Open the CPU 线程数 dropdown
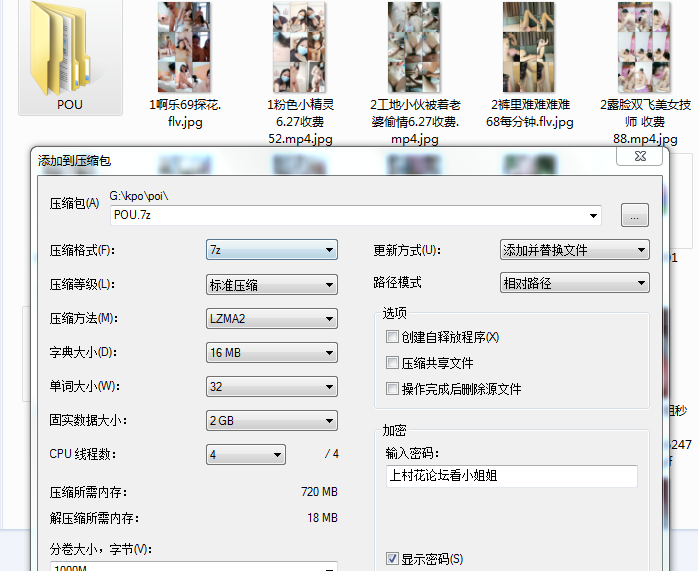 246,455
